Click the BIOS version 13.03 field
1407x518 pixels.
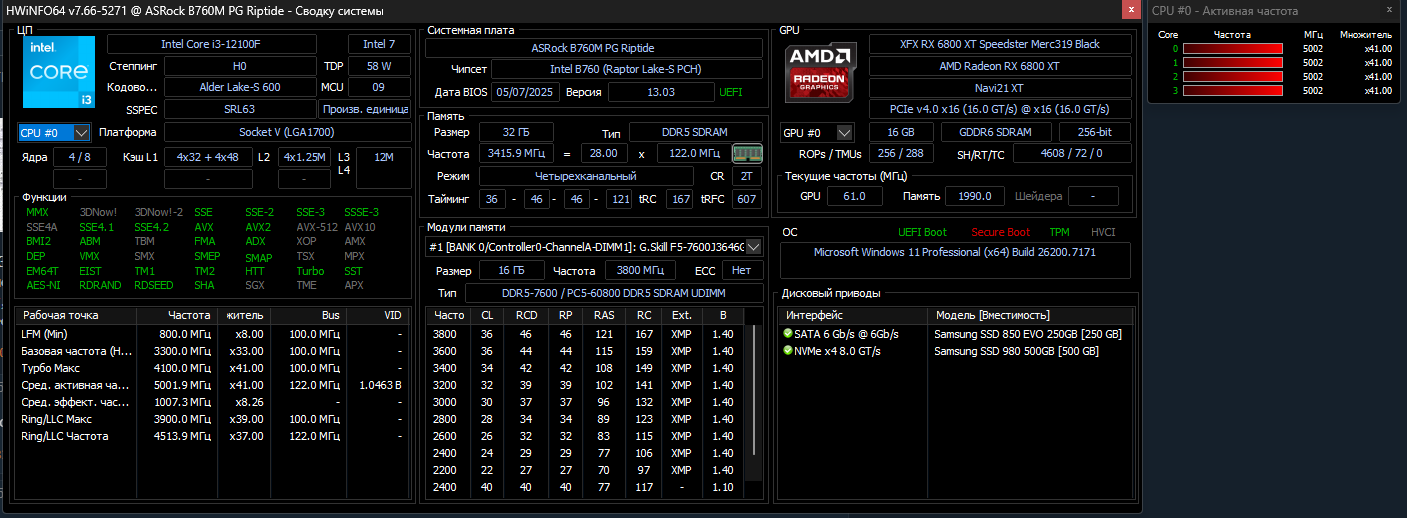point(661,91)
